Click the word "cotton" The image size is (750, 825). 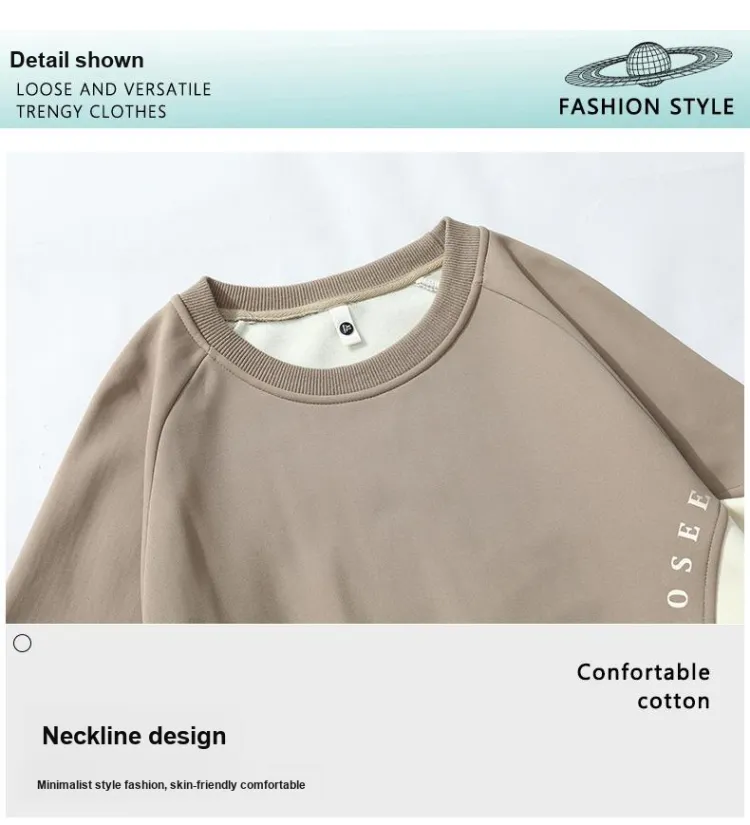pos(673,701)
